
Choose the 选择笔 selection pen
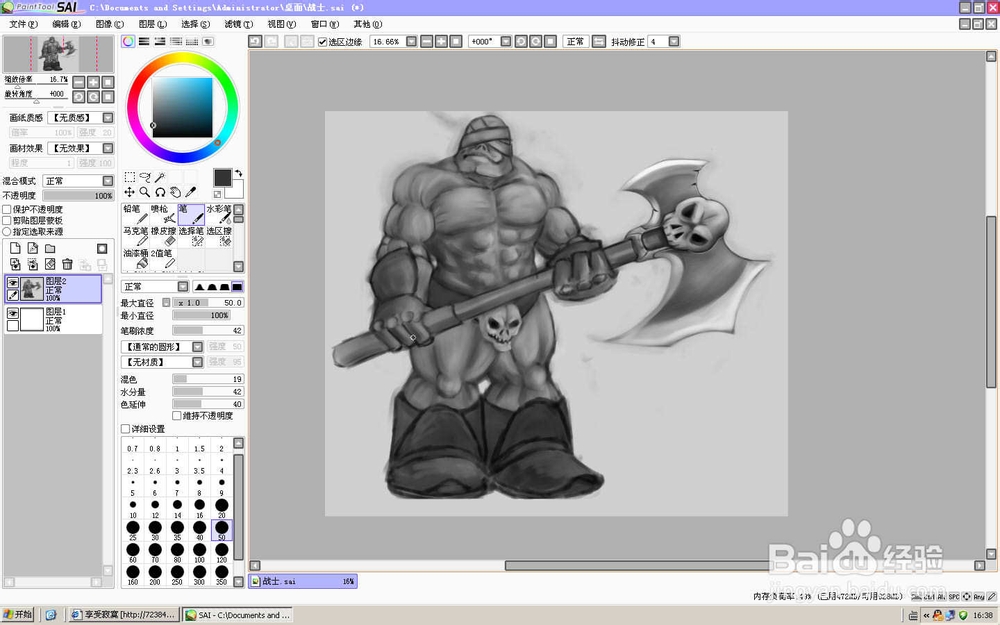point(191,236)
